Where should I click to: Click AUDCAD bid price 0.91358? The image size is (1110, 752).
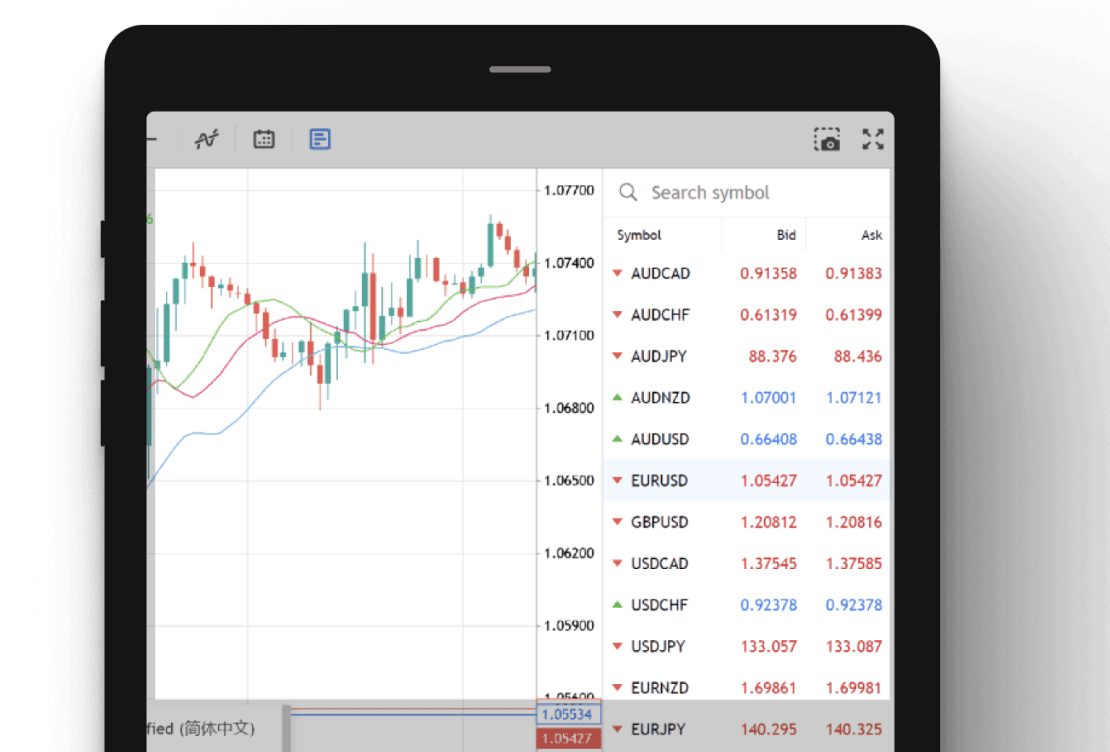[x=768, y=273]
